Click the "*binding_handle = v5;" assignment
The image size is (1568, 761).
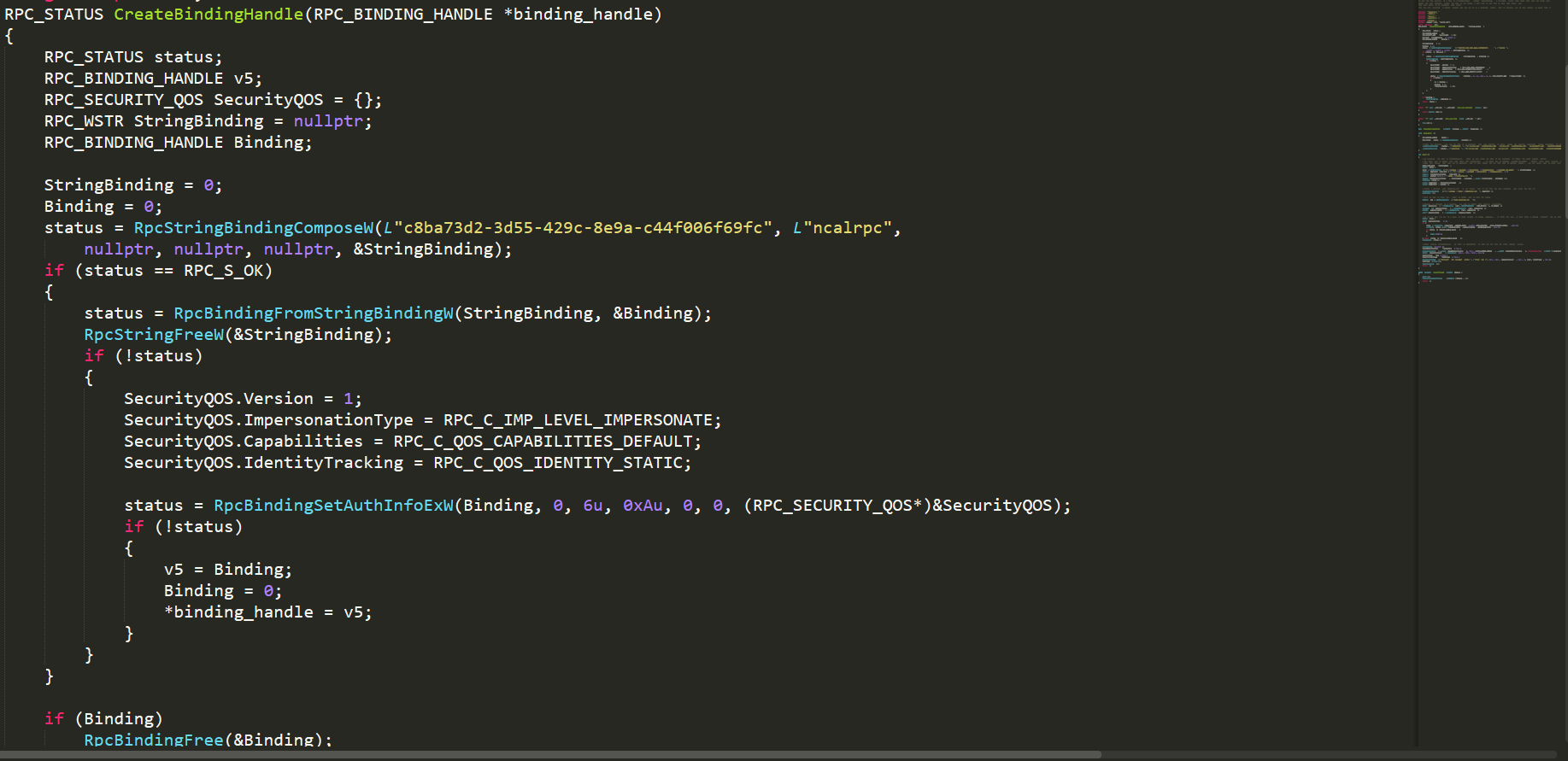click(x=268, y=612)
